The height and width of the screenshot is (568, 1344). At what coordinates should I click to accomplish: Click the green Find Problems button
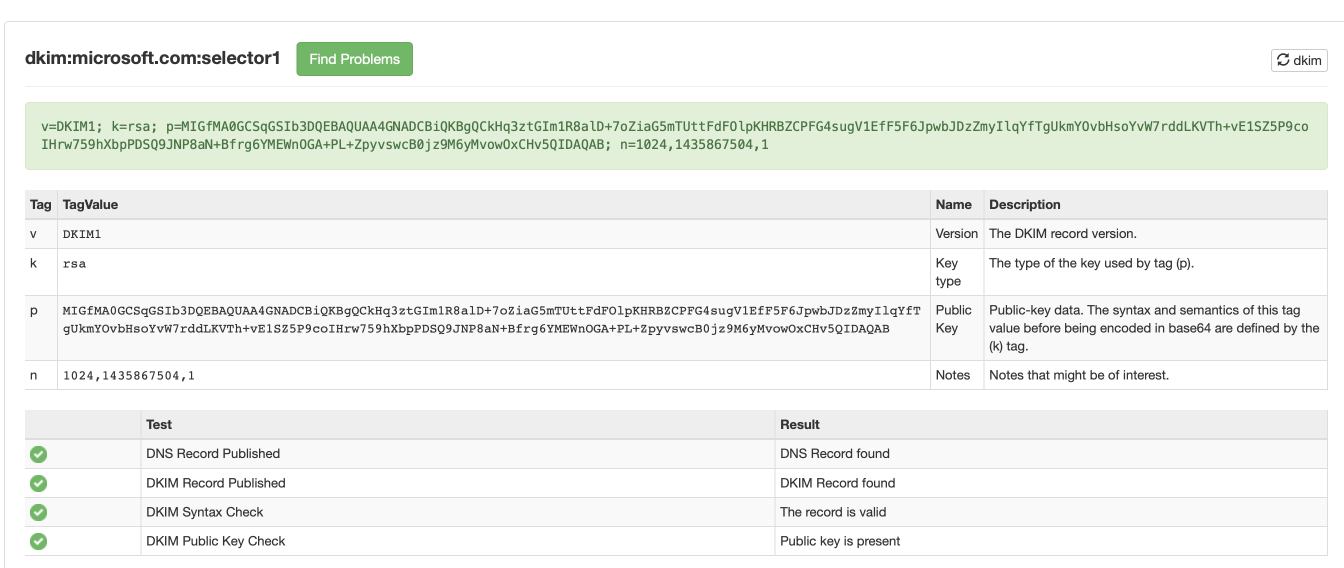click(x=354, y=59)
